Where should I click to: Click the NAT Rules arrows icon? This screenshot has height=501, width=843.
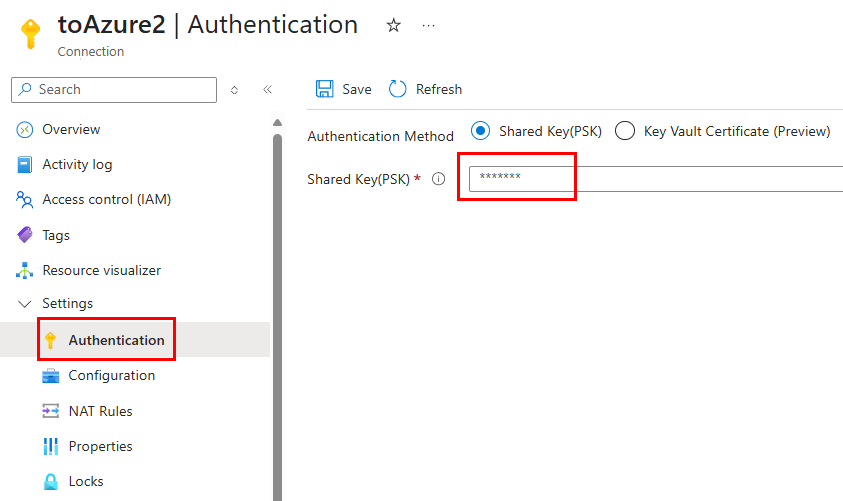(x=51, y=411)
